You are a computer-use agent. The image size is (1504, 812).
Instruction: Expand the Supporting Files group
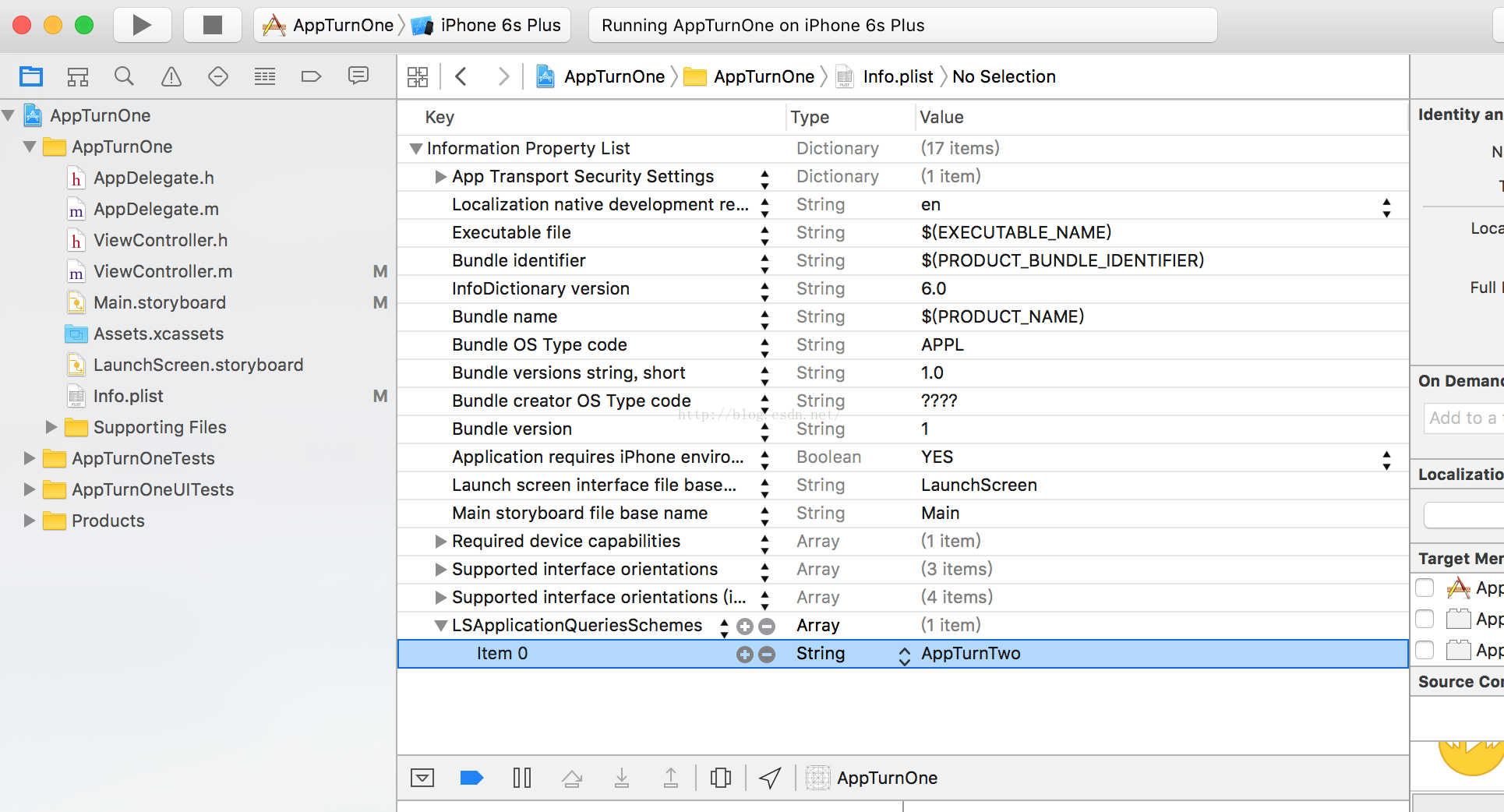(x=51, y=427)
